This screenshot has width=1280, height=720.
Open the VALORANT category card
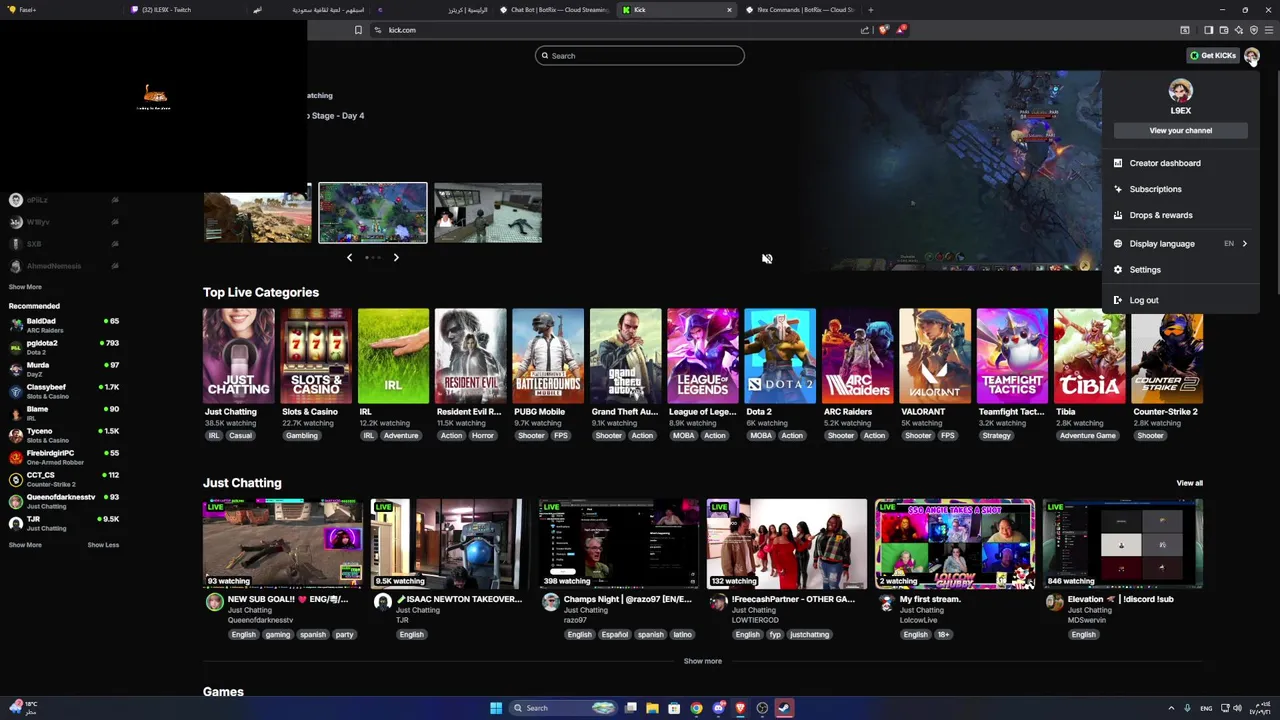click(935, 356)
